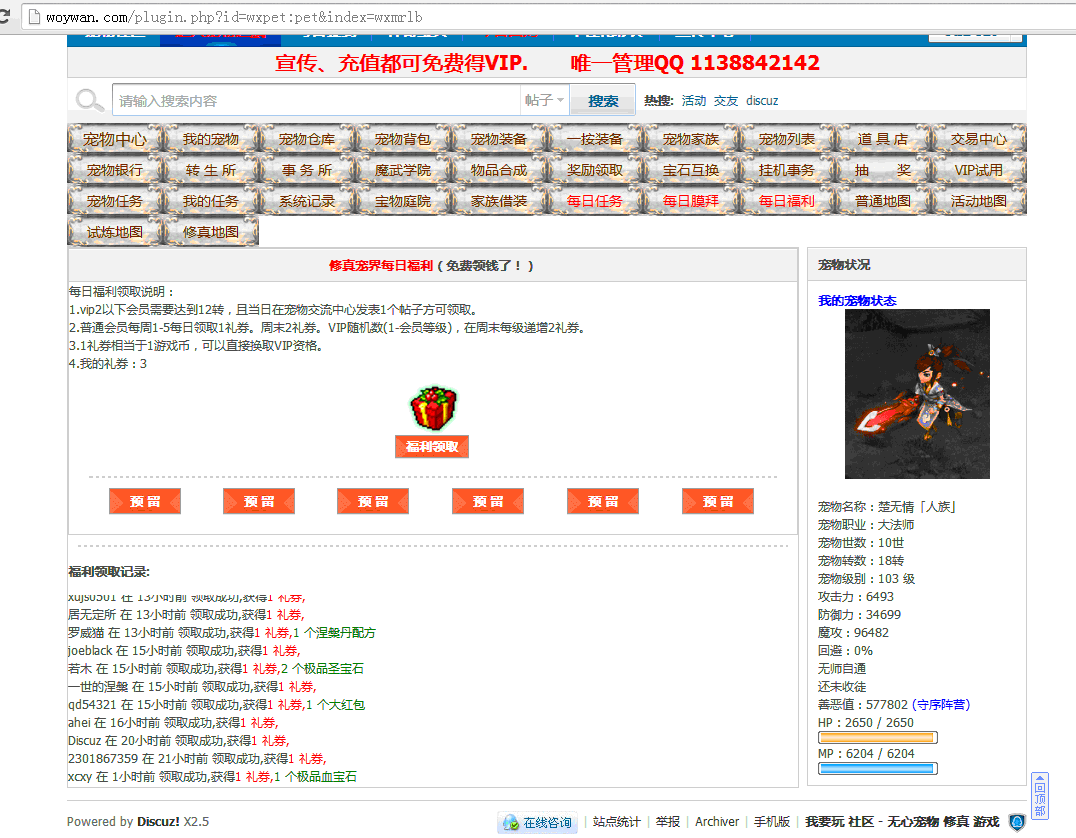The width and height of the screenshot is (1076, 838).
Task: Open the 交易中心 menu
Action: (979, 139)
